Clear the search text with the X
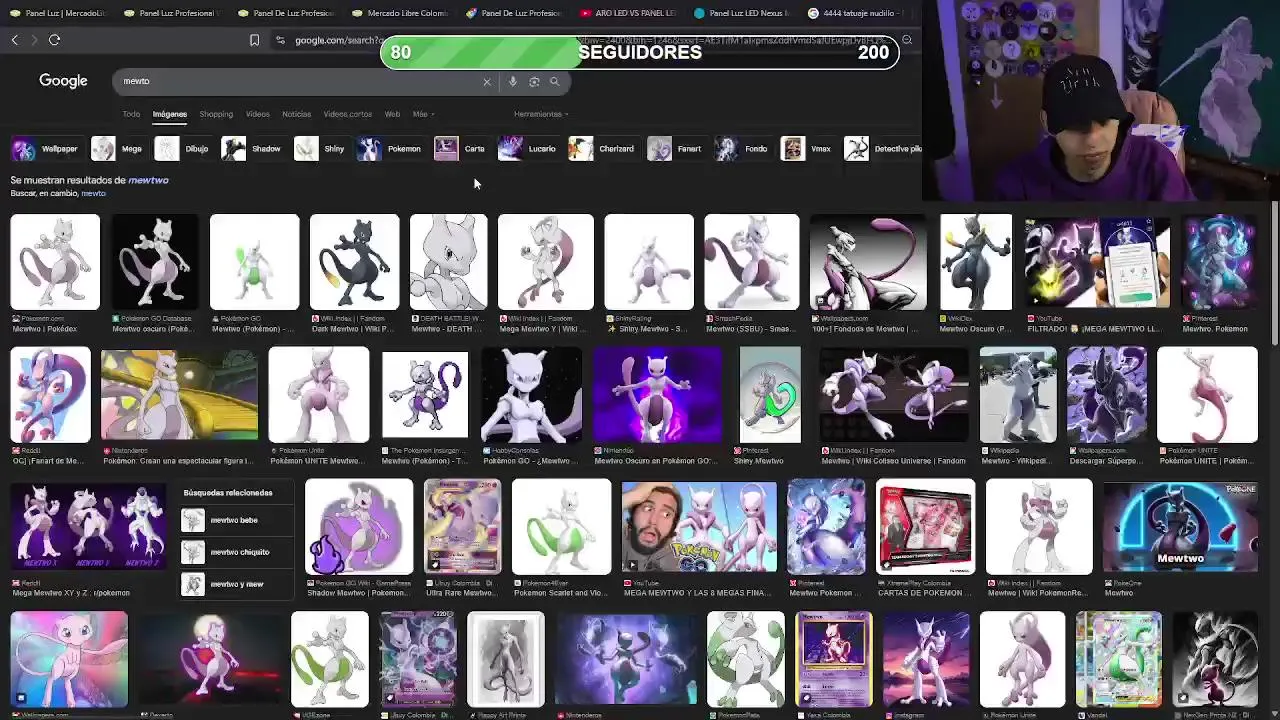The image size is (1280, 720). (x=487, y=82)
